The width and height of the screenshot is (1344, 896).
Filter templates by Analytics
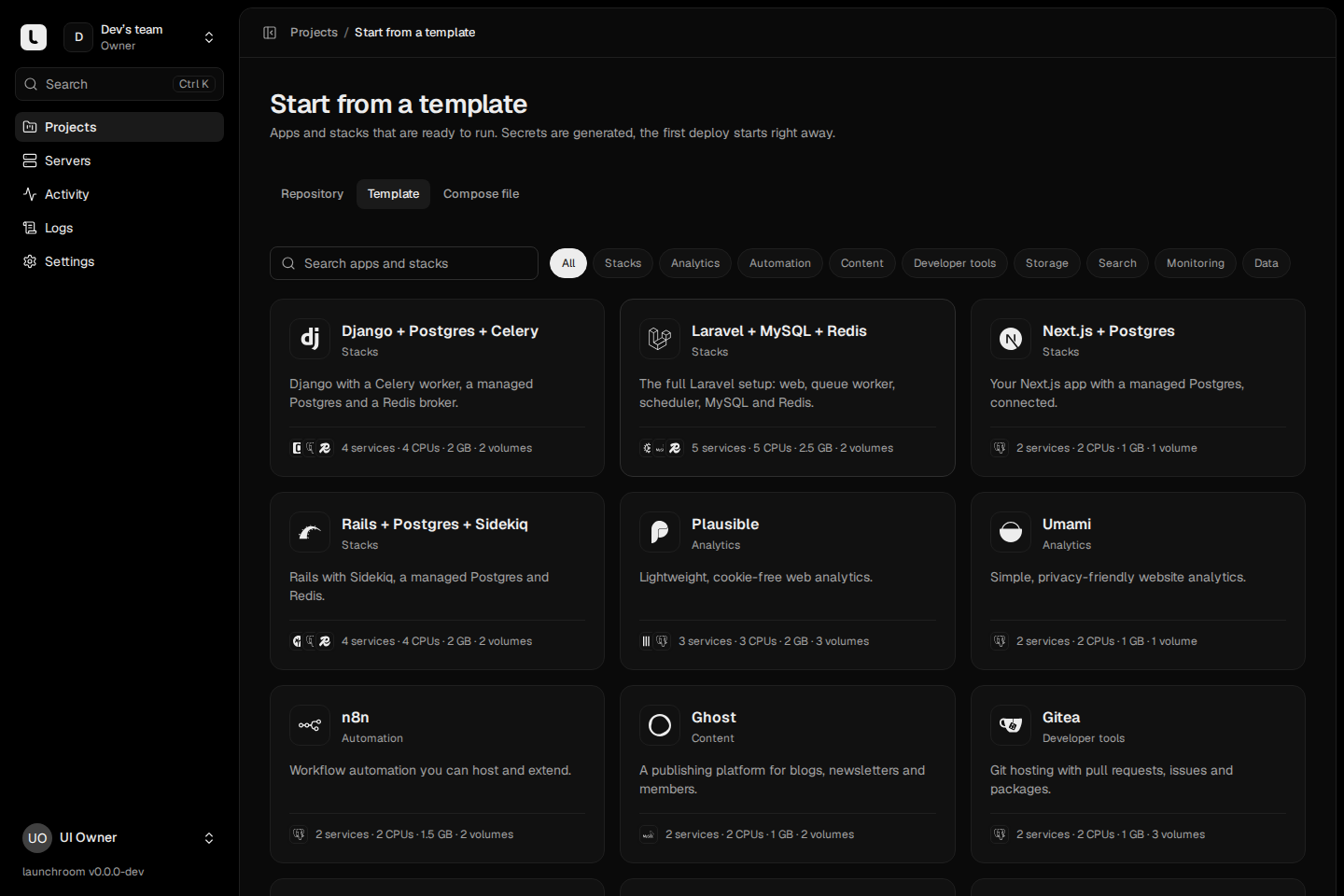[695, 263]
